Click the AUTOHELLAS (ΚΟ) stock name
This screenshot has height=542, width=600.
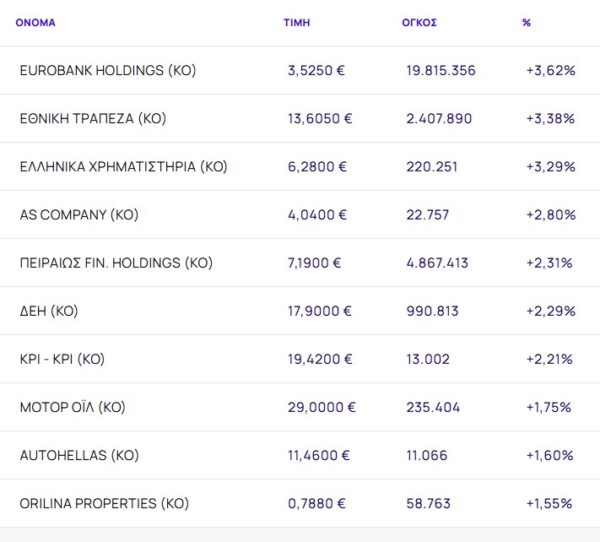tap(79, 455)
